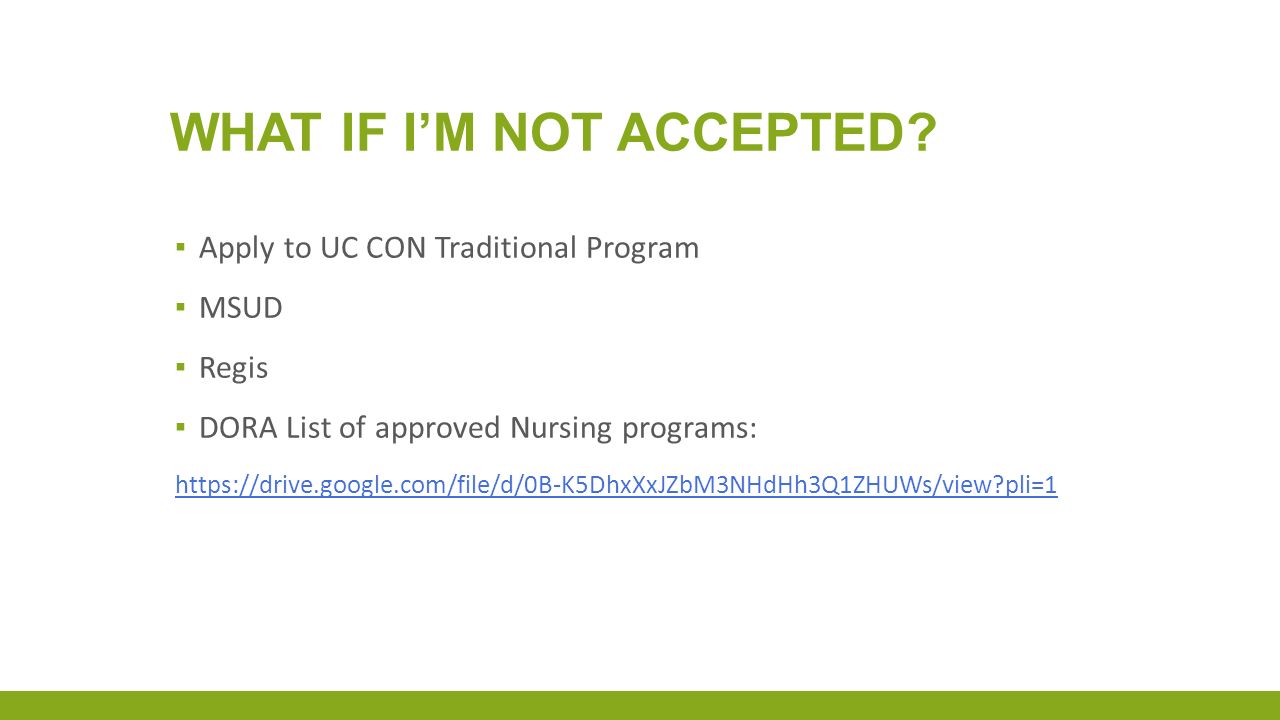Click the word 'Program' in first bullet
The height and width of the screenshot is (720, 1280).
click(x=642, y=248)
